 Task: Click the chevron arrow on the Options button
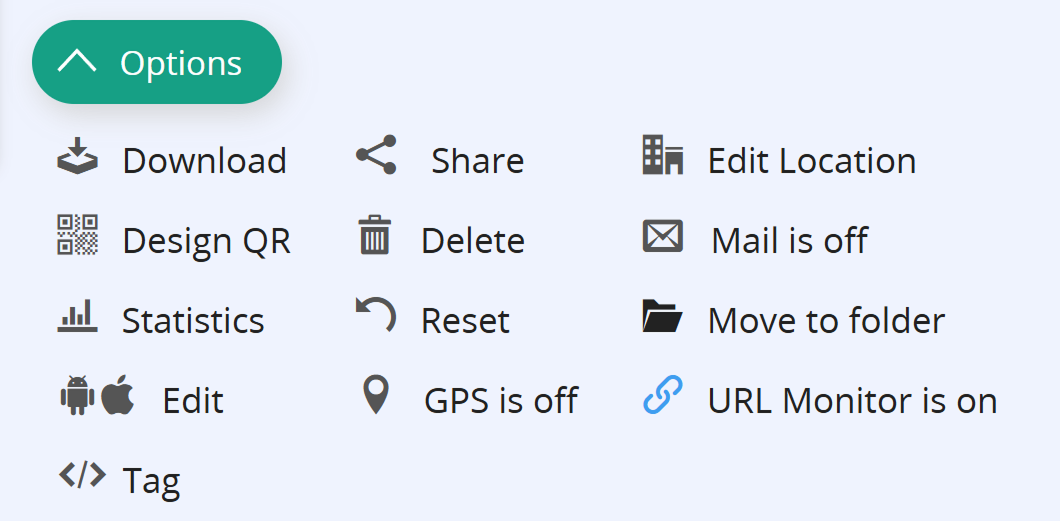(x=77, y=62)
